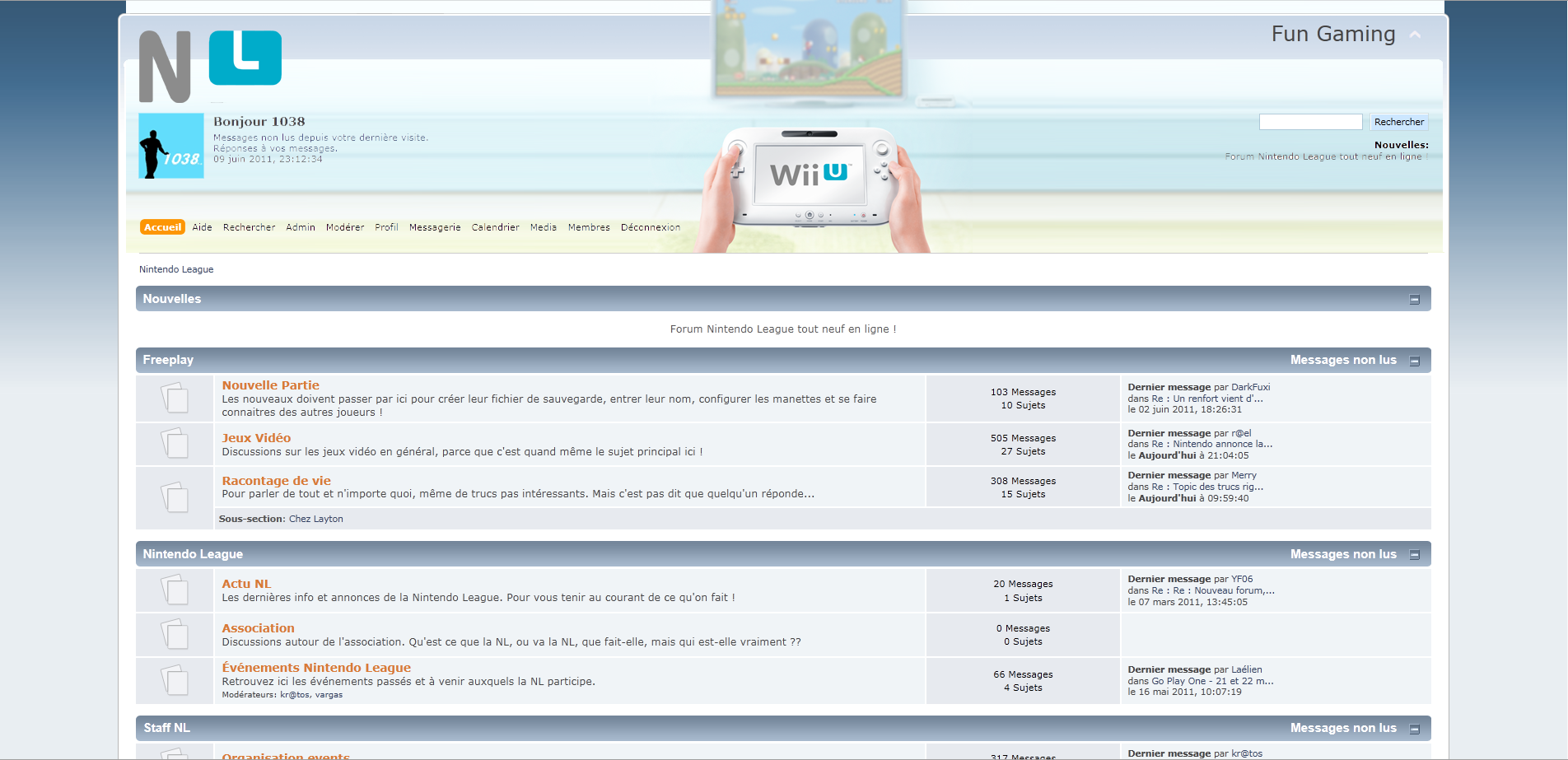This screenshot has width=1568, height=760.
Task: Click the board icon beside Jeux Vidéo
Action: tap(174, 444)
